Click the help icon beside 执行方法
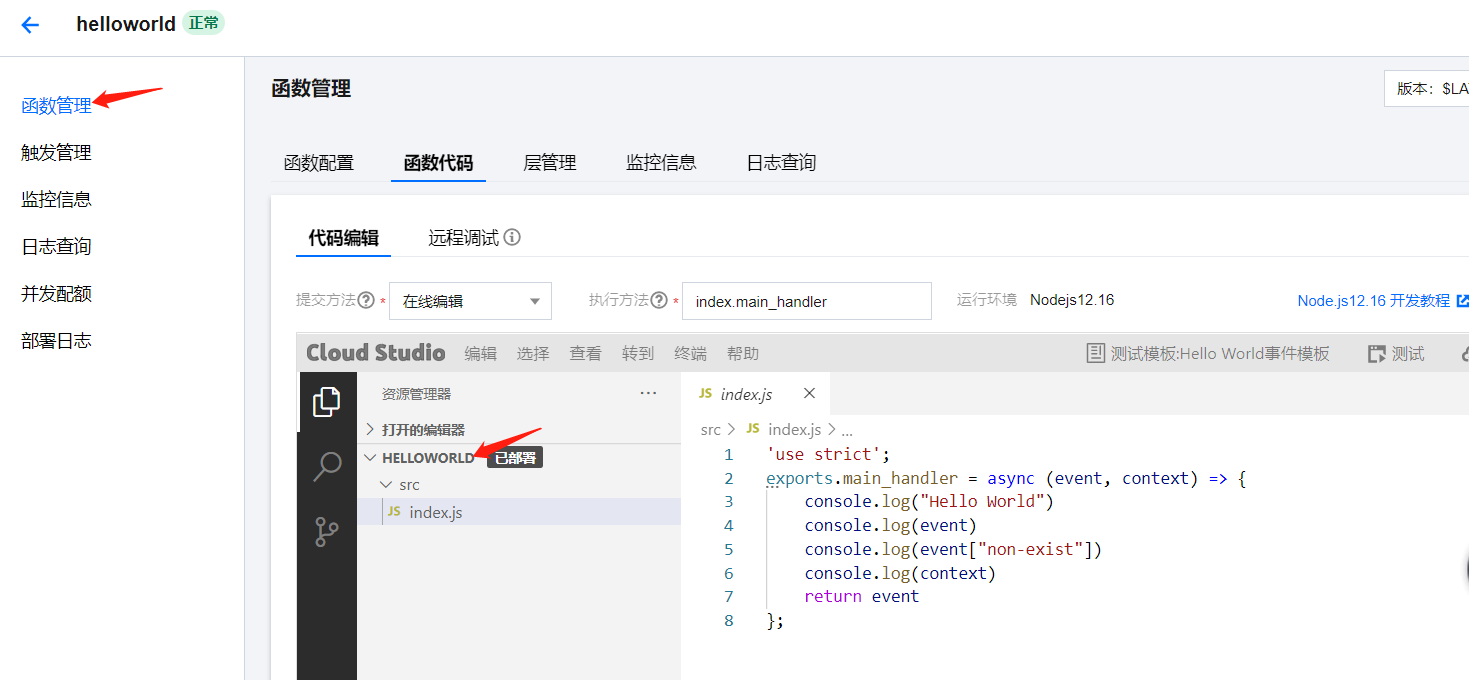The width and height of the screenshot is (1469, 680). (659, 300)
